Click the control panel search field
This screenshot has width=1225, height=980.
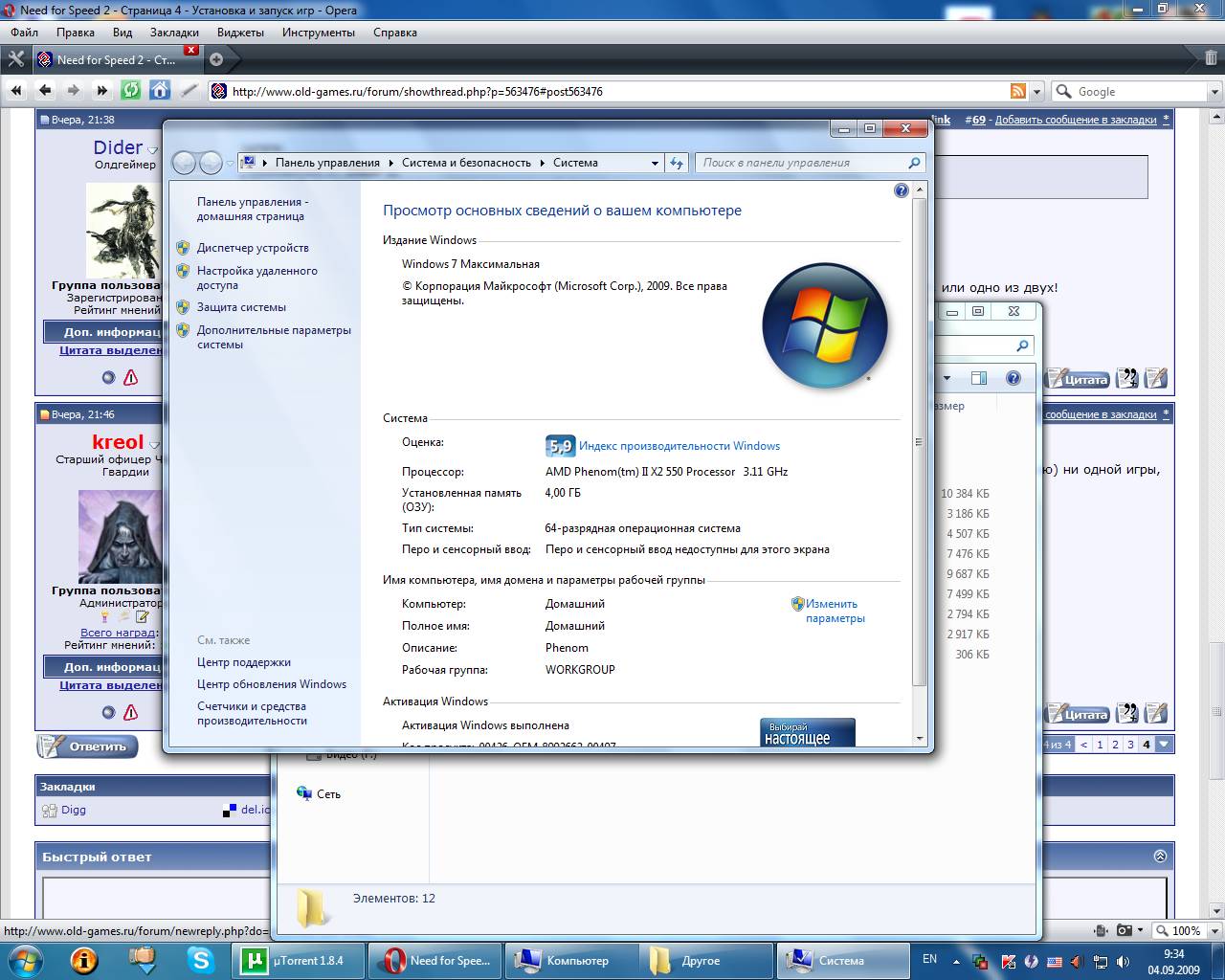[802, 163]
